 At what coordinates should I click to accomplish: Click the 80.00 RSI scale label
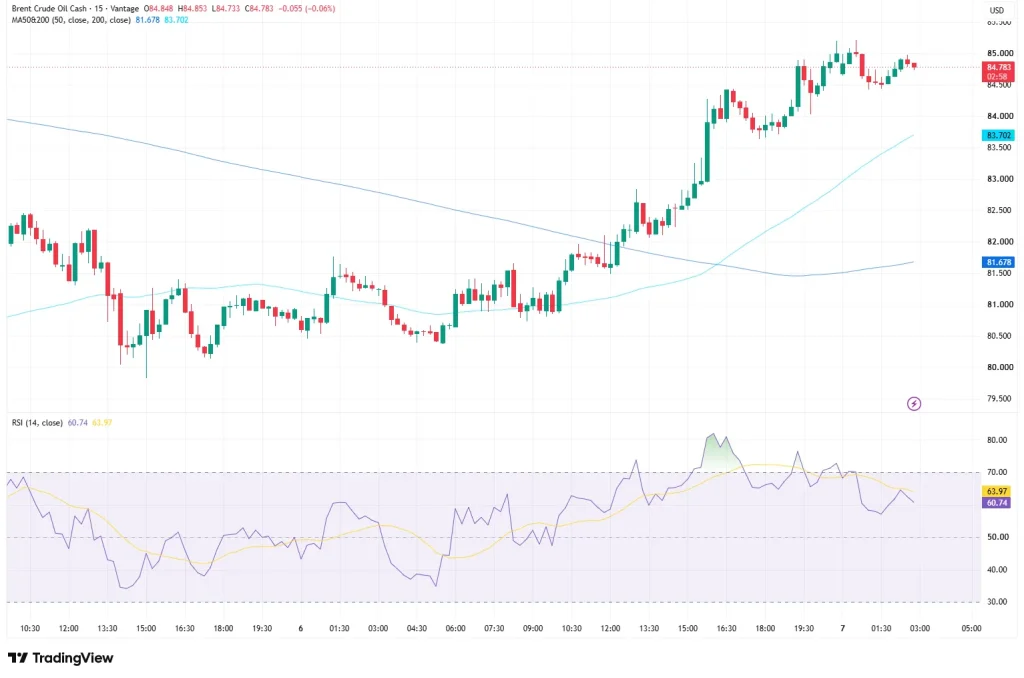pos(997,440)
